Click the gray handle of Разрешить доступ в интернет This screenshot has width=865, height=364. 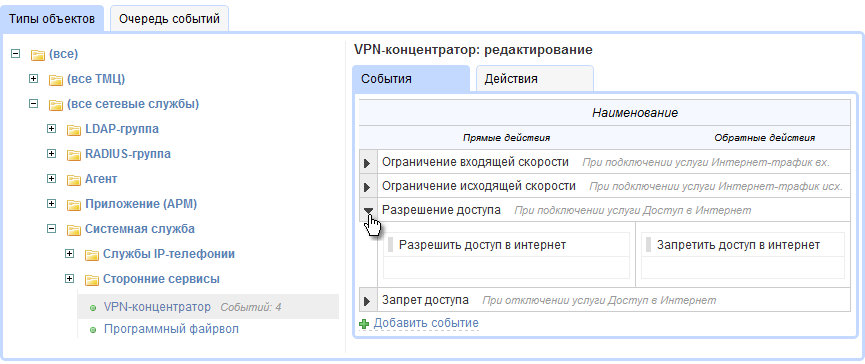391,245
